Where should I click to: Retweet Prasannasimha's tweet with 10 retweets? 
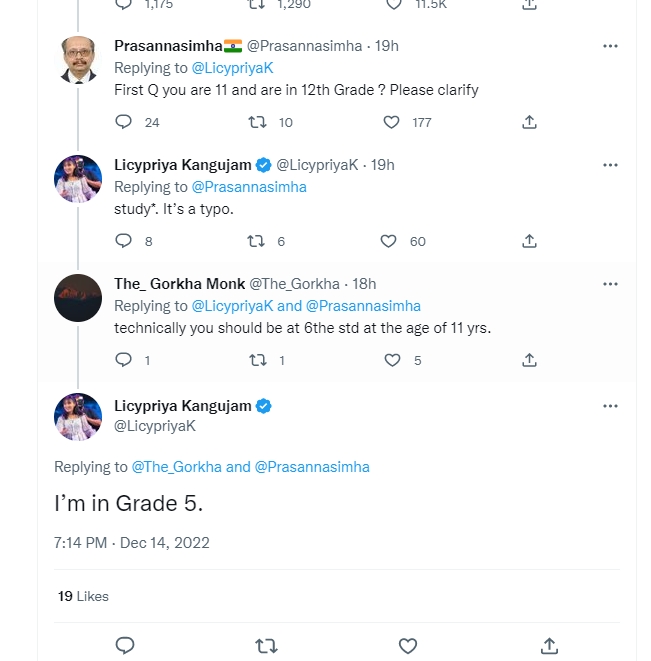click(257, 122)
